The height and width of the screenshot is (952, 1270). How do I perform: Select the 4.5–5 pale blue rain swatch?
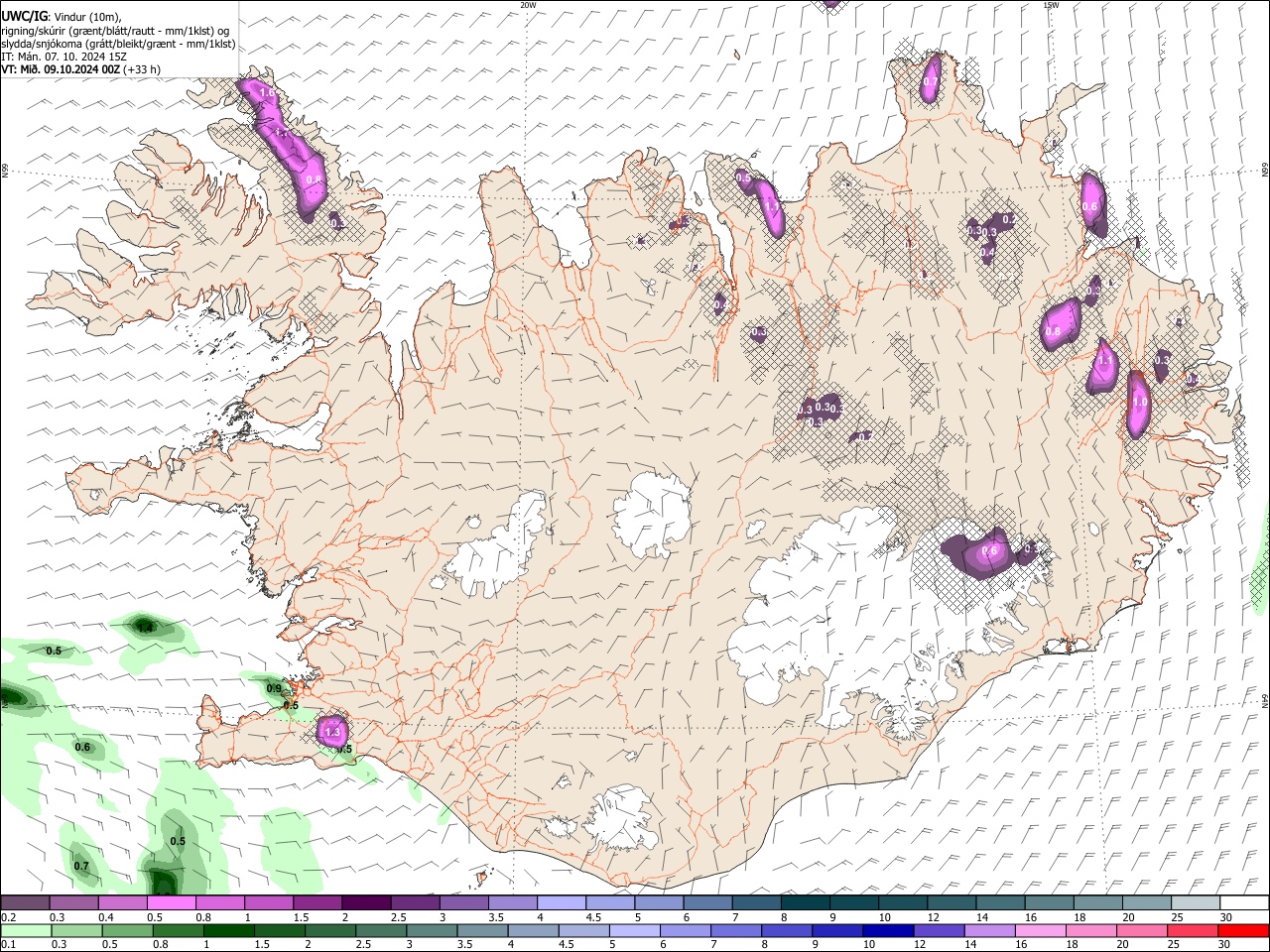click(584, 930)
